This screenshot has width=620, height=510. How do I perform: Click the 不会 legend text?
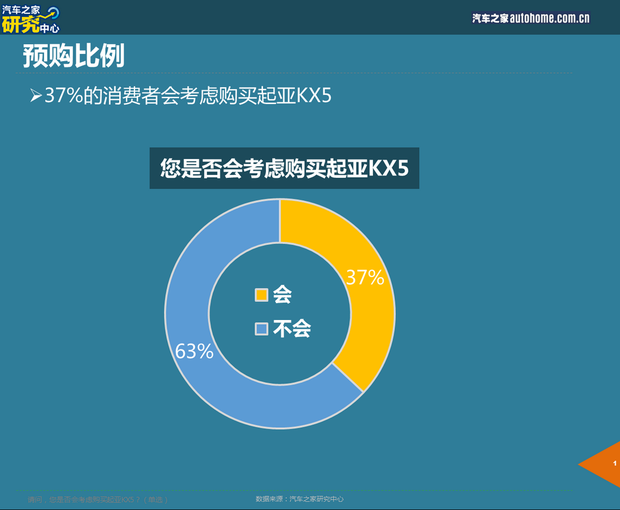[292, 329]
